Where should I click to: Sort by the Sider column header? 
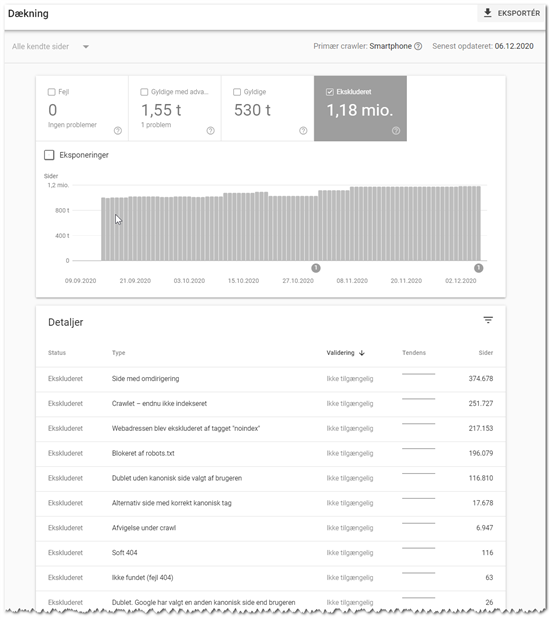pyautogui.click(x=486, y=353)
